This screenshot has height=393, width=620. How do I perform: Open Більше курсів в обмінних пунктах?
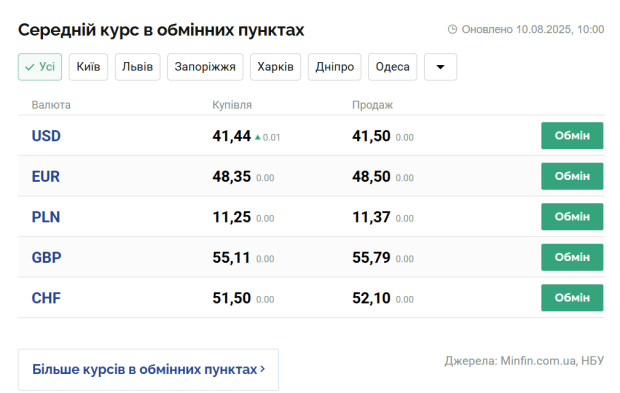(148, 370)
